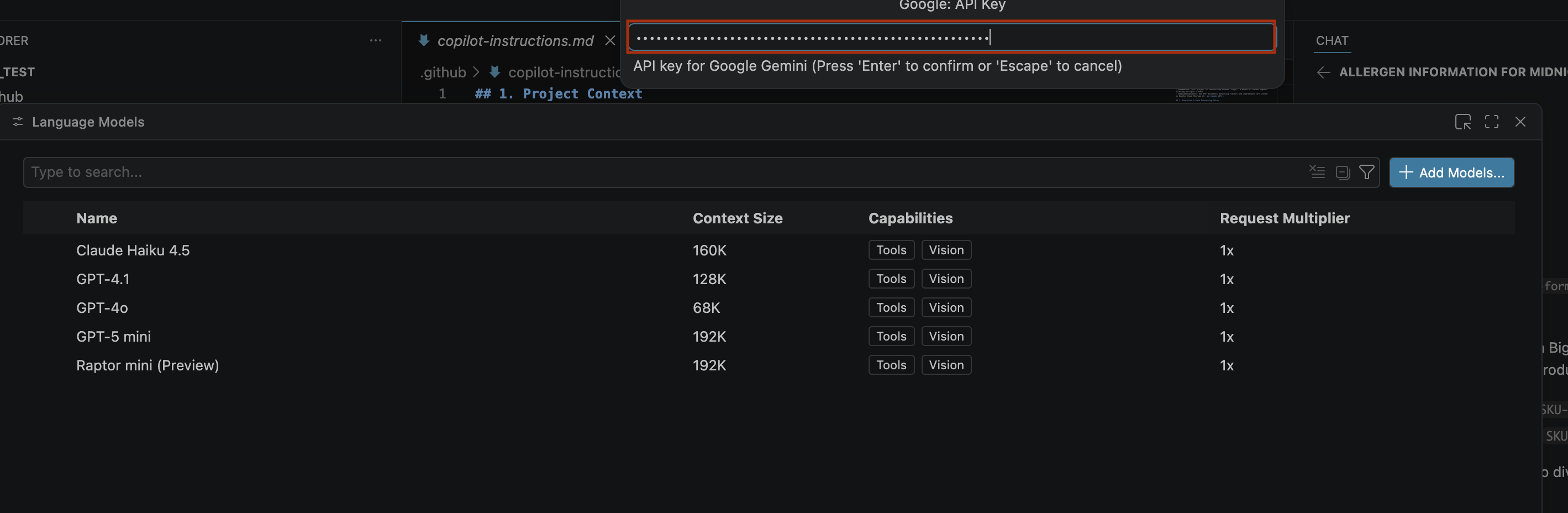Maximize the Language Models panel
Screen dimensions: 1568x513
click(x=1492, y=121)
